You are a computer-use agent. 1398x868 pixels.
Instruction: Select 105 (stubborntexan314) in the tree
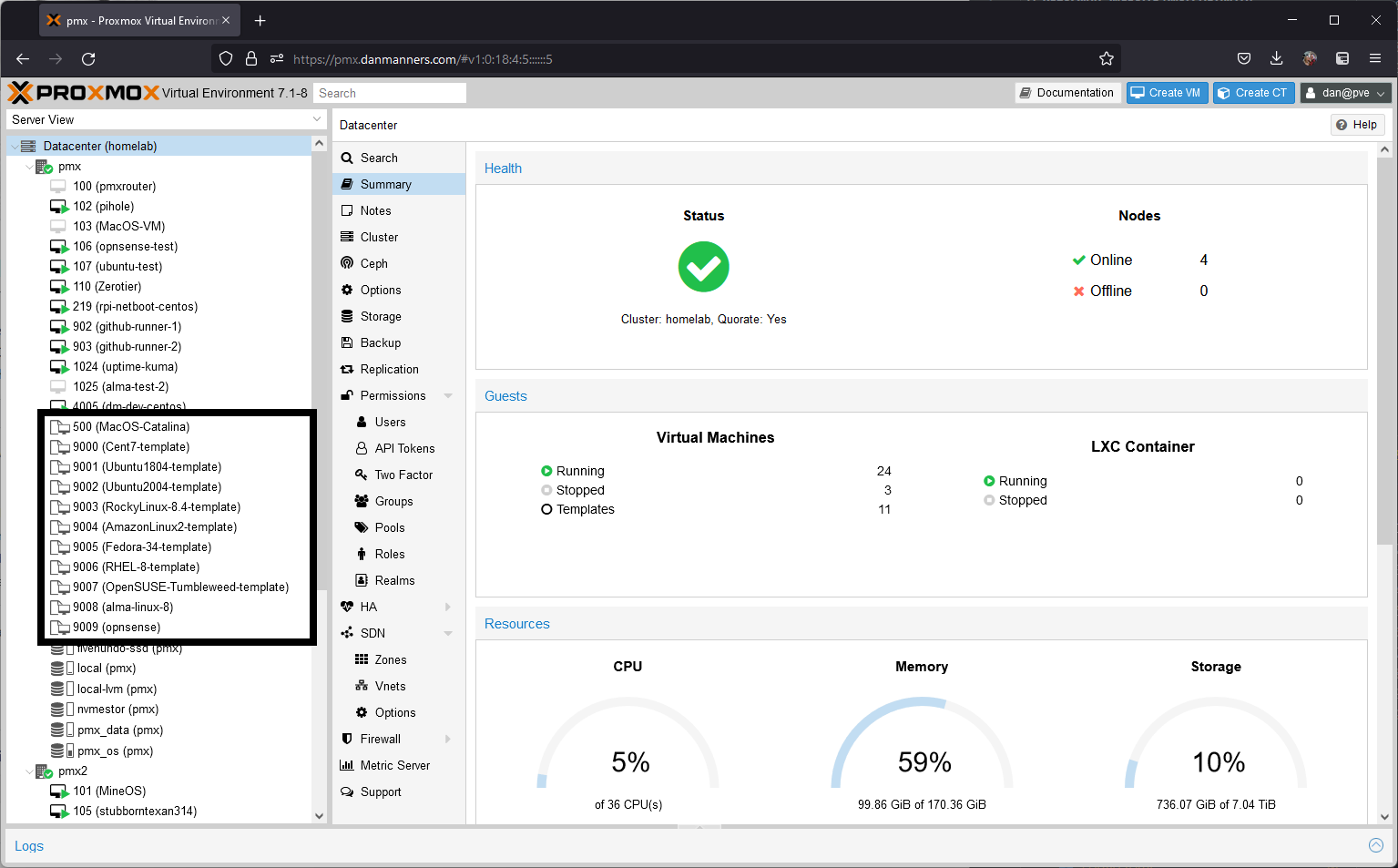[x=135, y=812]
